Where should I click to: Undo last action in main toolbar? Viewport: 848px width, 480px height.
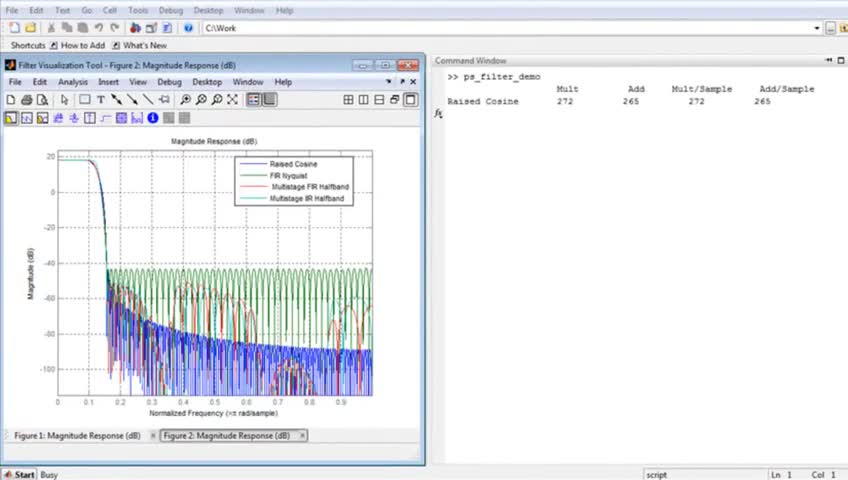click(98, 28)
